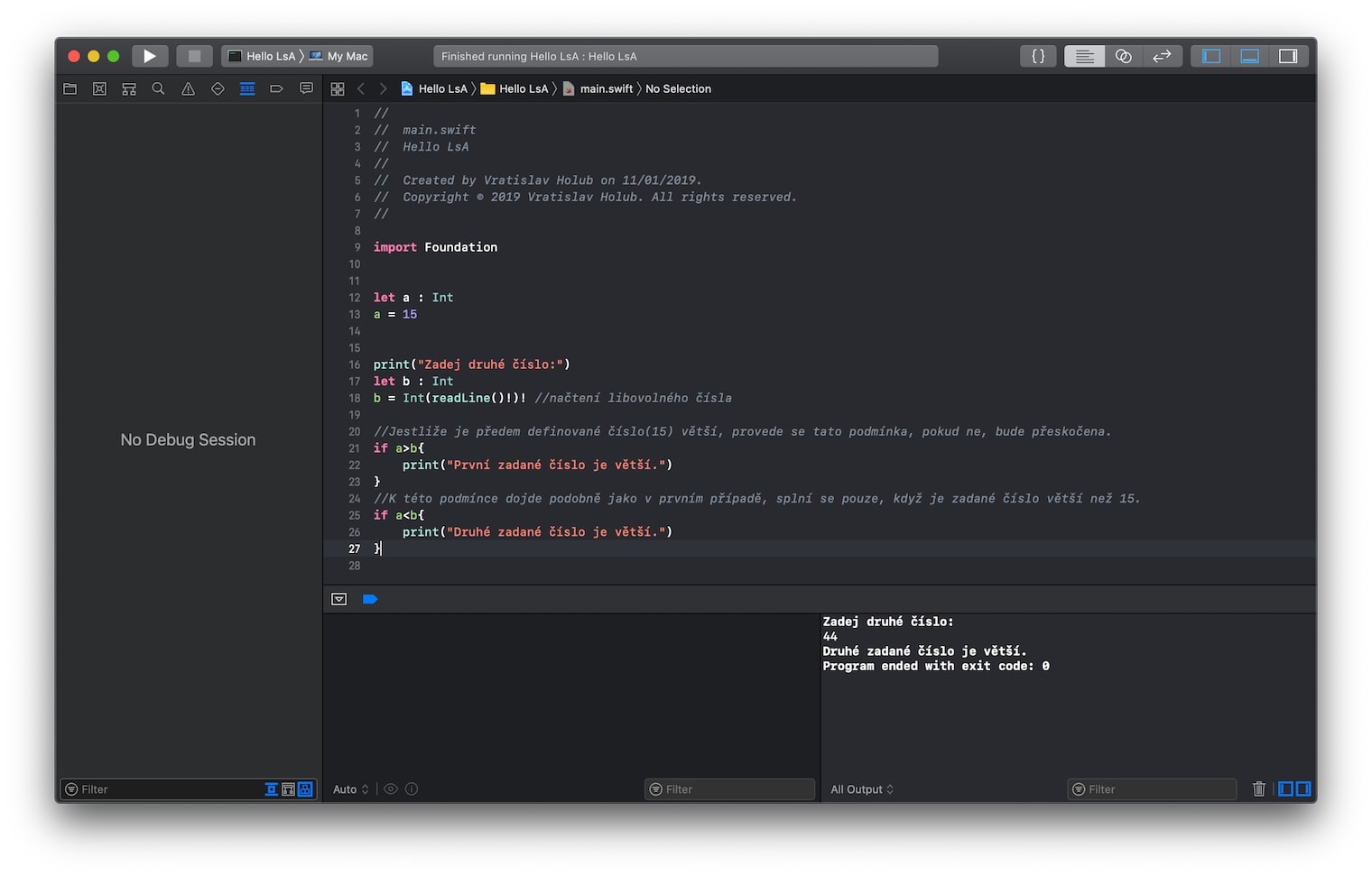1372x876 pixels.
Task: Open the All Output dropdown
Action: point(862,789)
